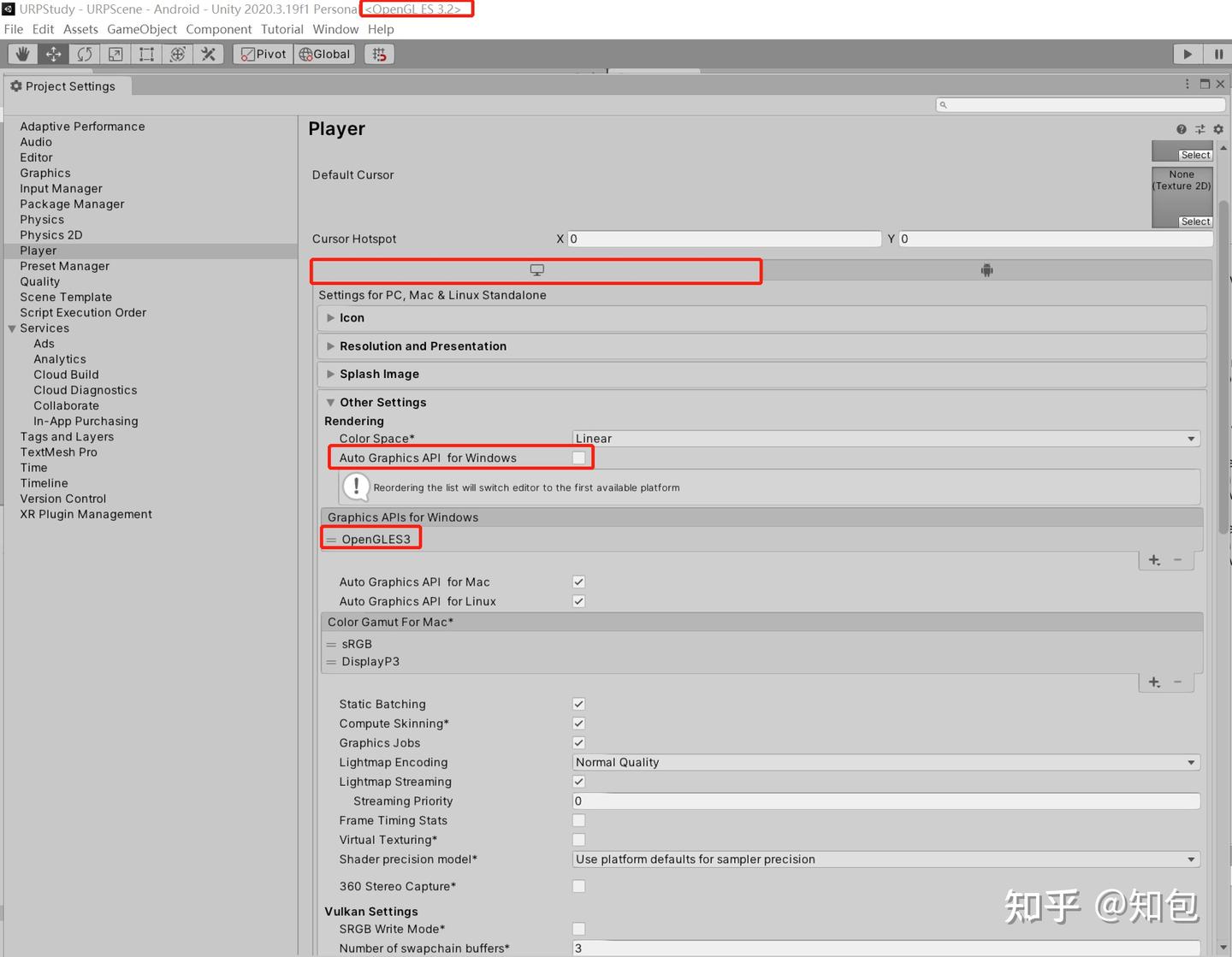This screenshot has height=957, width=1232.
Task: Open Shader precision model dropdown
Action: 885,860
